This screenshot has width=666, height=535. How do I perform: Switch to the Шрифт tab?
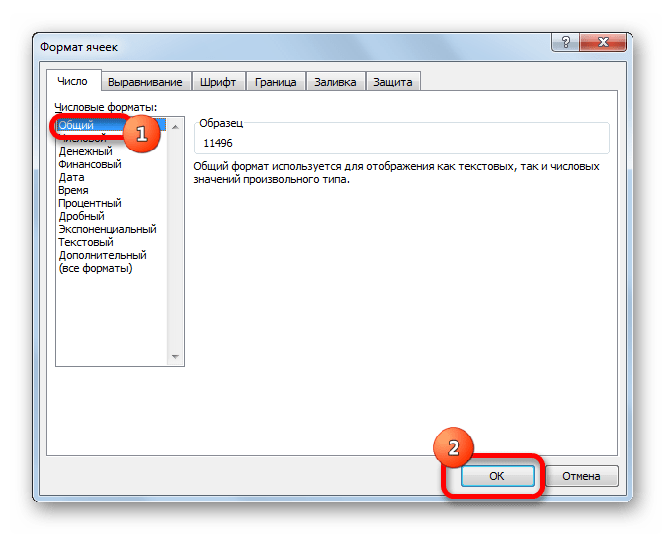pyautogui.click(x=218, y=82)
